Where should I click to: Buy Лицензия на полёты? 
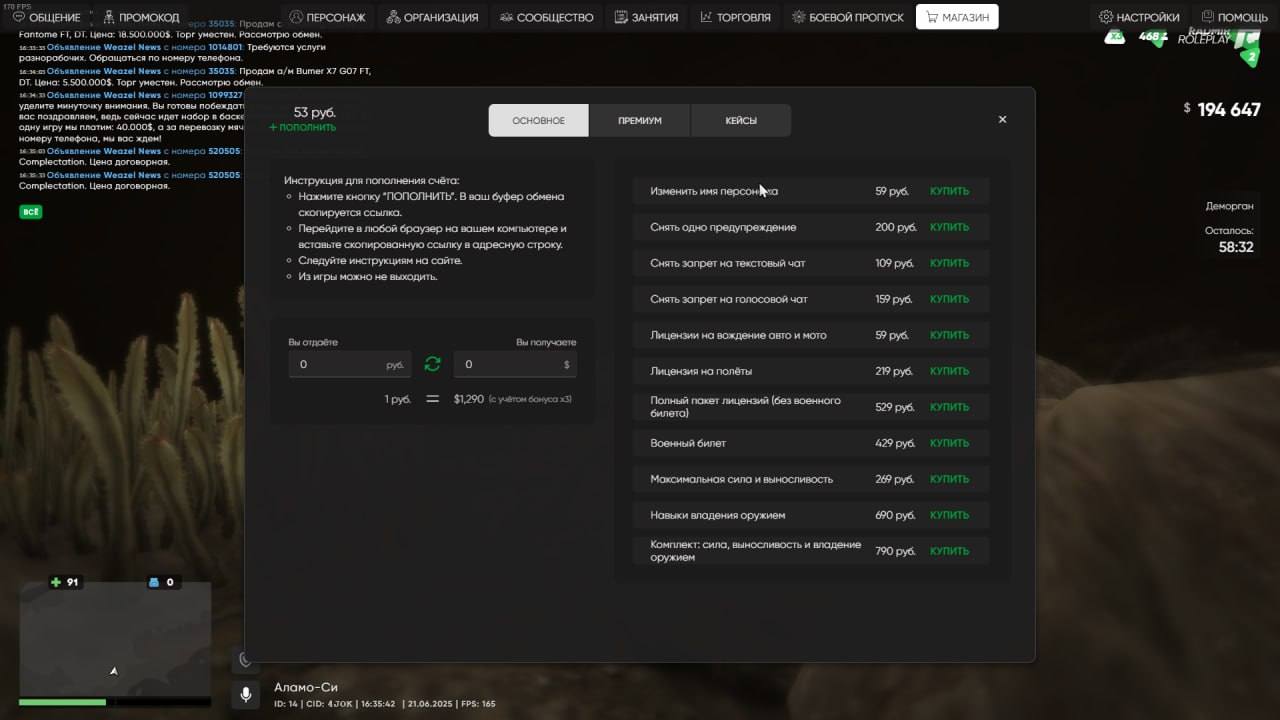pos(949,371)
